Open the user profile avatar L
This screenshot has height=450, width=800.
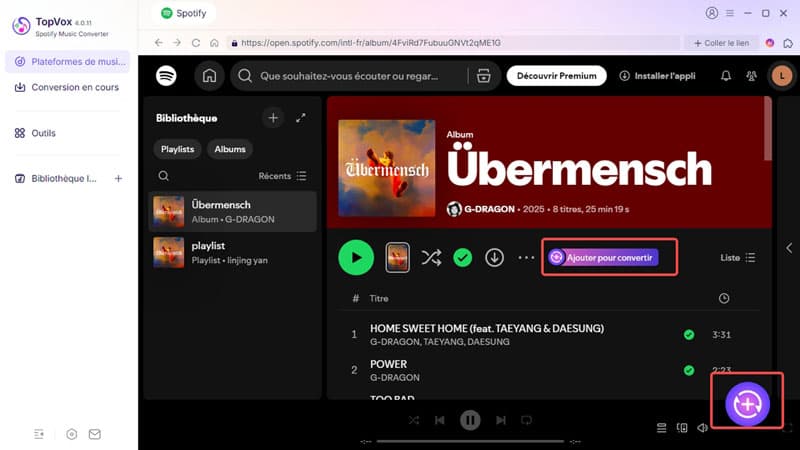tap(782, 76)
